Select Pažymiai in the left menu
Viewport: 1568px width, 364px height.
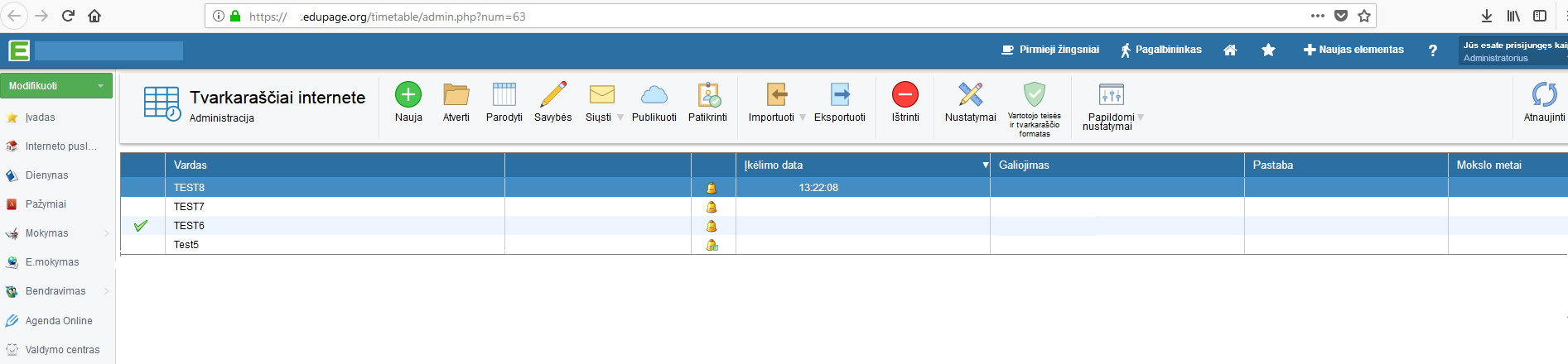(46, 204)
